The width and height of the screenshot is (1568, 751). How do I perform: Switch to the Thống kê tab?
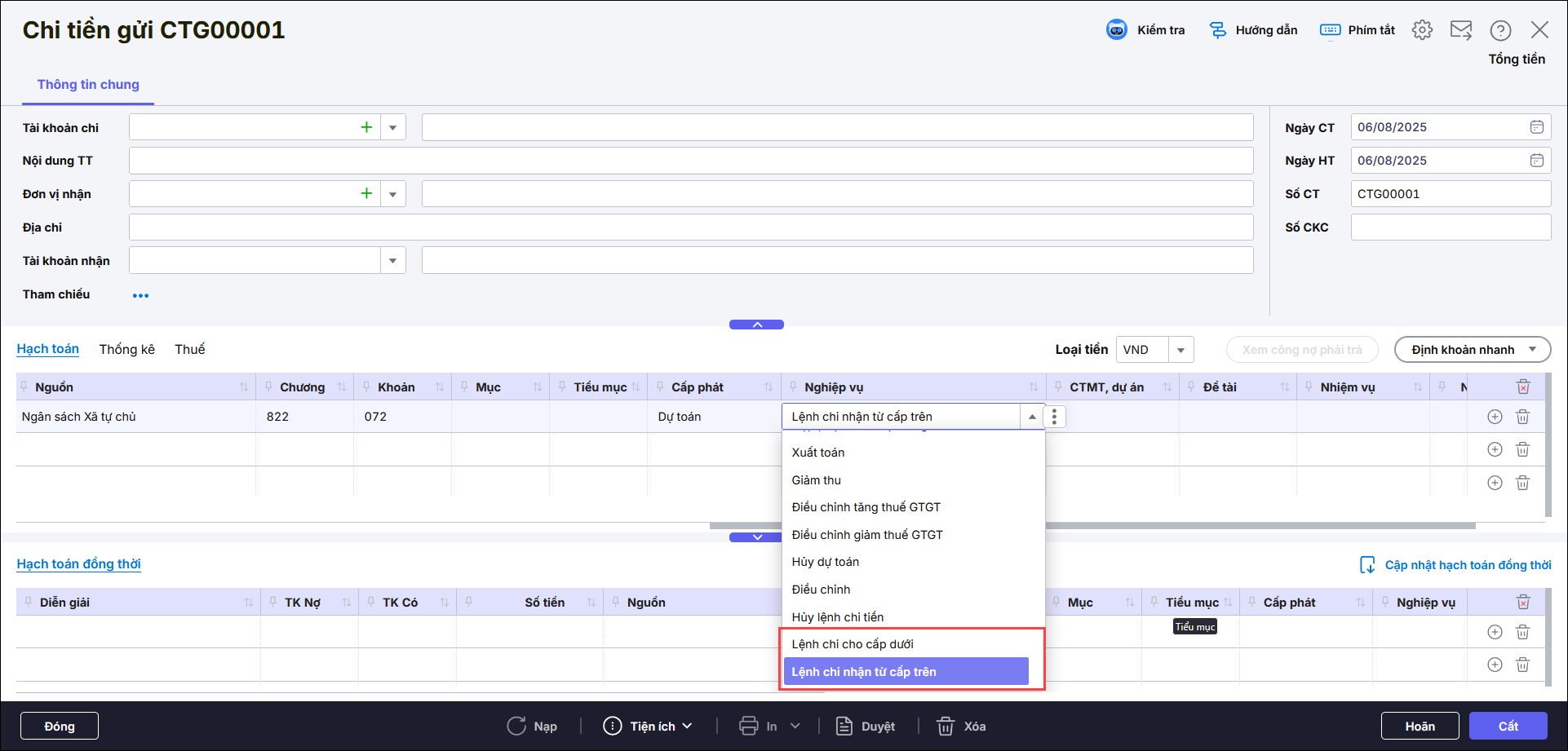coord(126,349)
